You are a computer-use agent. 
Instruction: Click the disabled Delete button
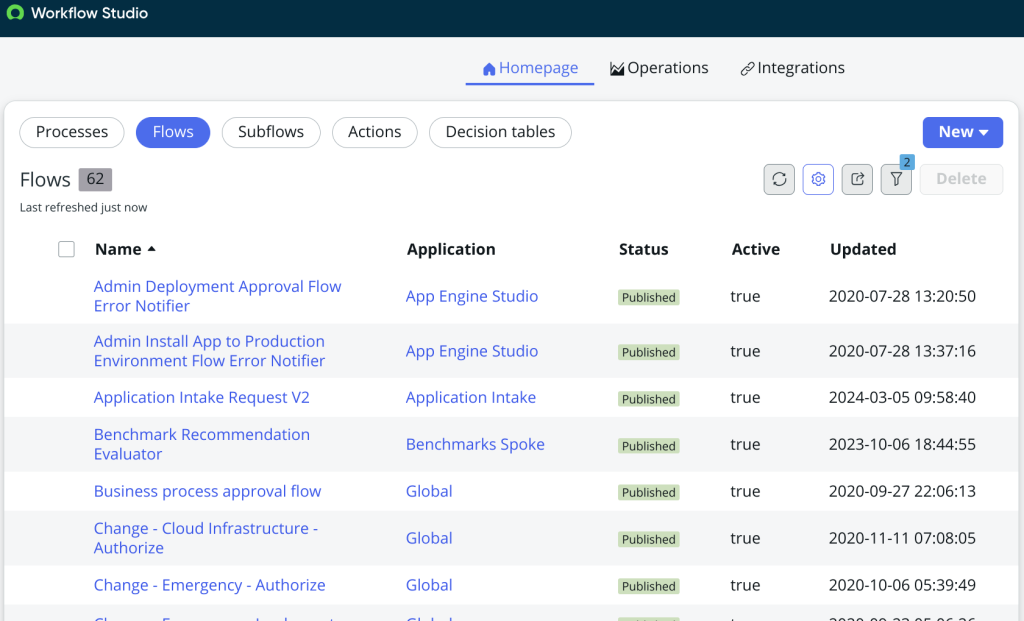click(x=961, y=179)
